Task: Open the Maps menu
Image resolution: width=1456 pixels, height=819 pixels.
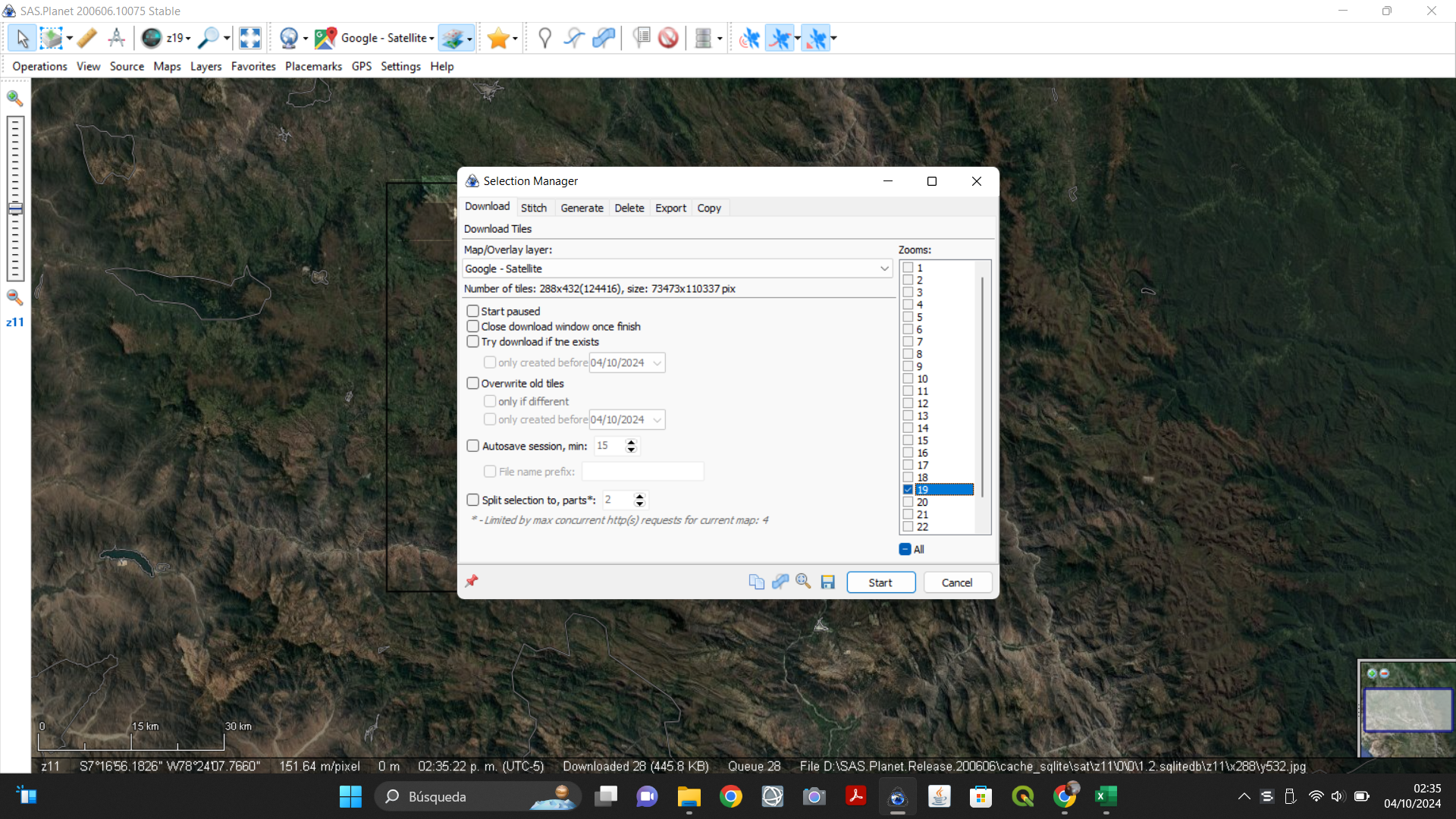Action: tap(167, 66)
